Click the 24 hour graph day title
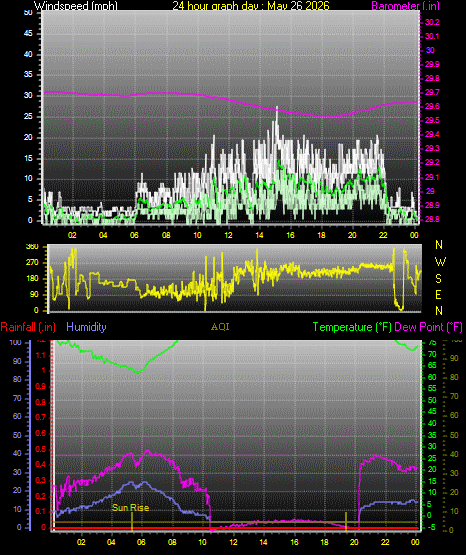Image resolution: width=466 pixels, height=555 pixels. (x=251, y=6)
